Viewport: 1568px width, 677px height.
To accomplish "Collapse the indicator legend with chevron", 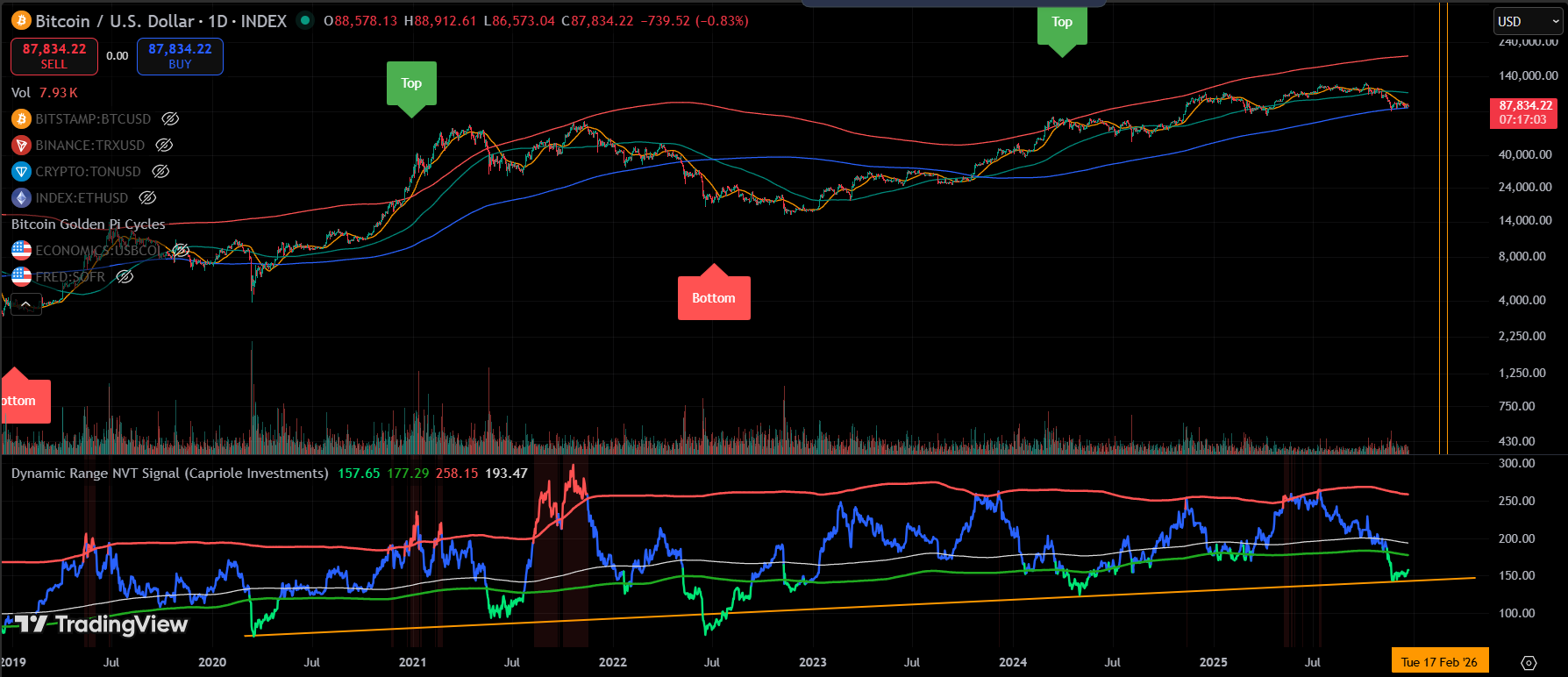I will point(26,304).
